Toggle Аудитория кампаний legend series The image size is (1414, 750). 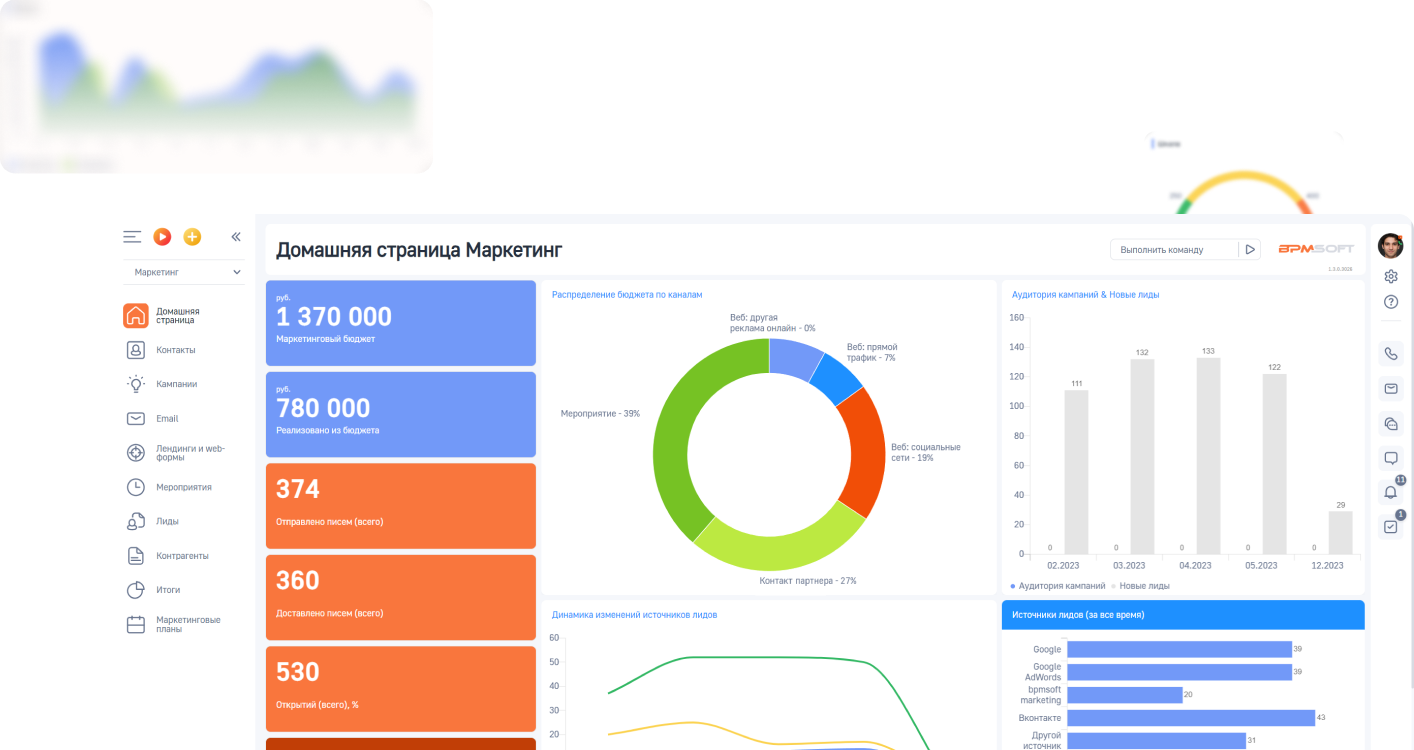[x=1058, y=586]
